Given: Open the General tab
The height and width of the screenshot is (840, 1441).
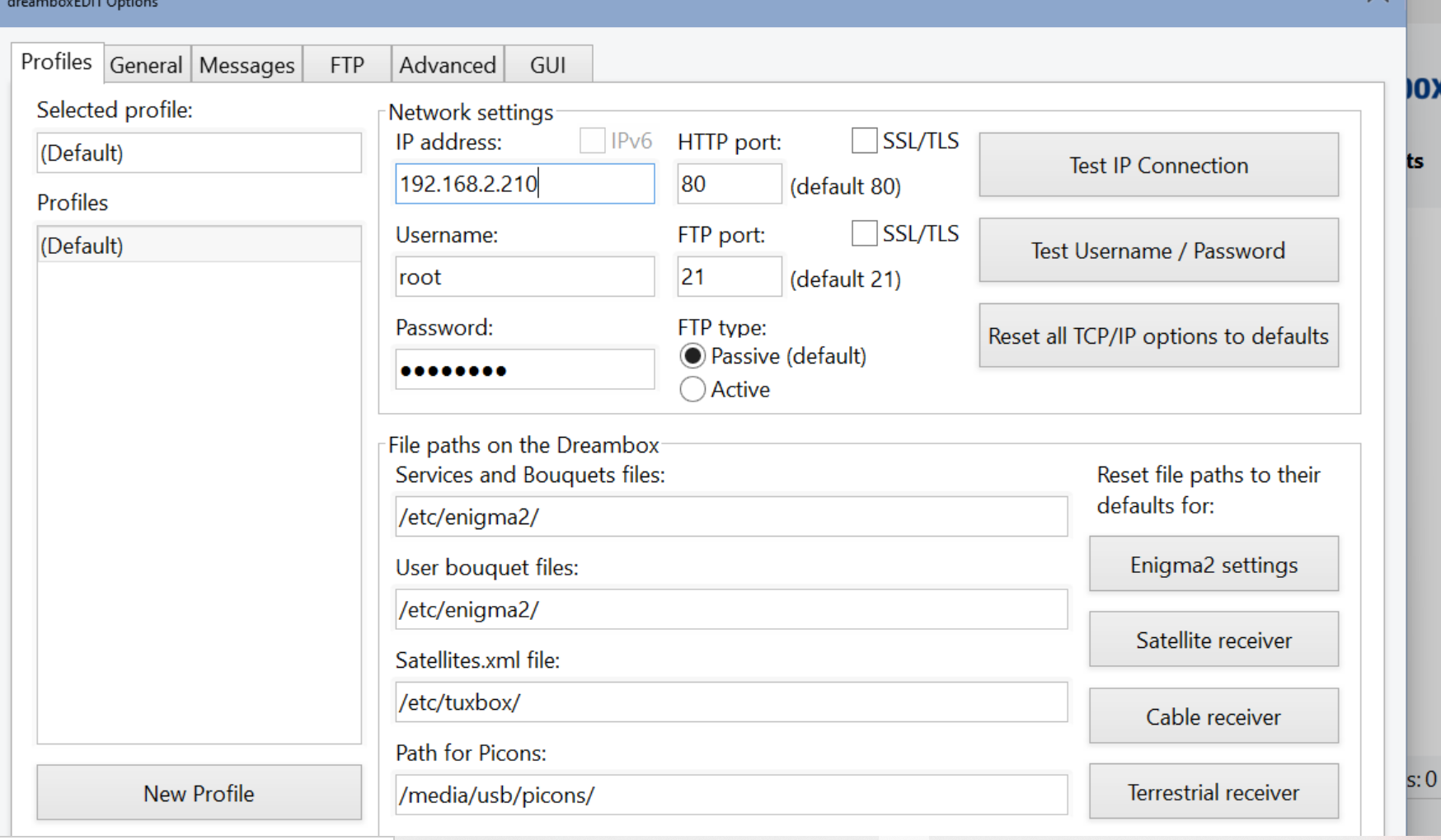Looking at the screenshot, I should (x=146, y=65).
